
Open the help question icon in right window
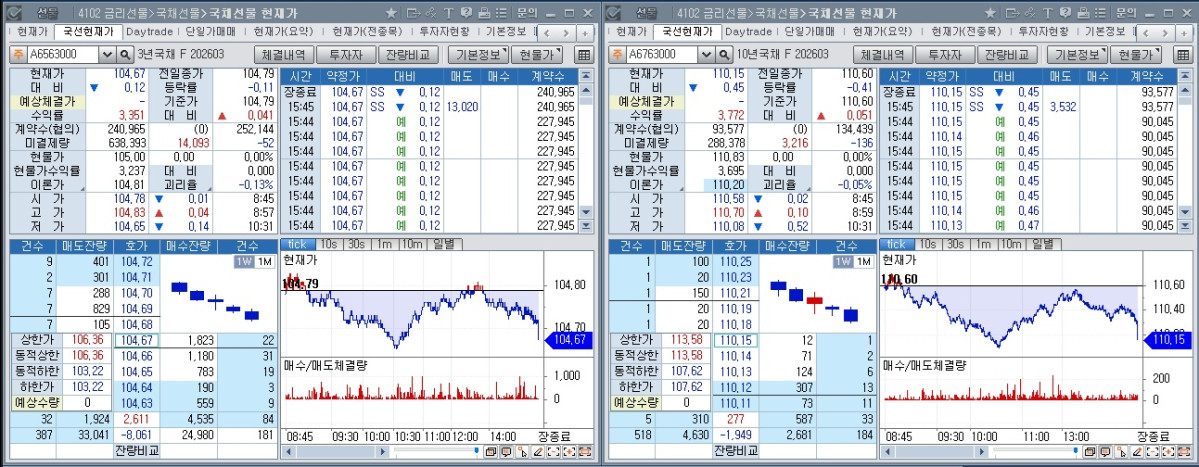point(1067,13)
